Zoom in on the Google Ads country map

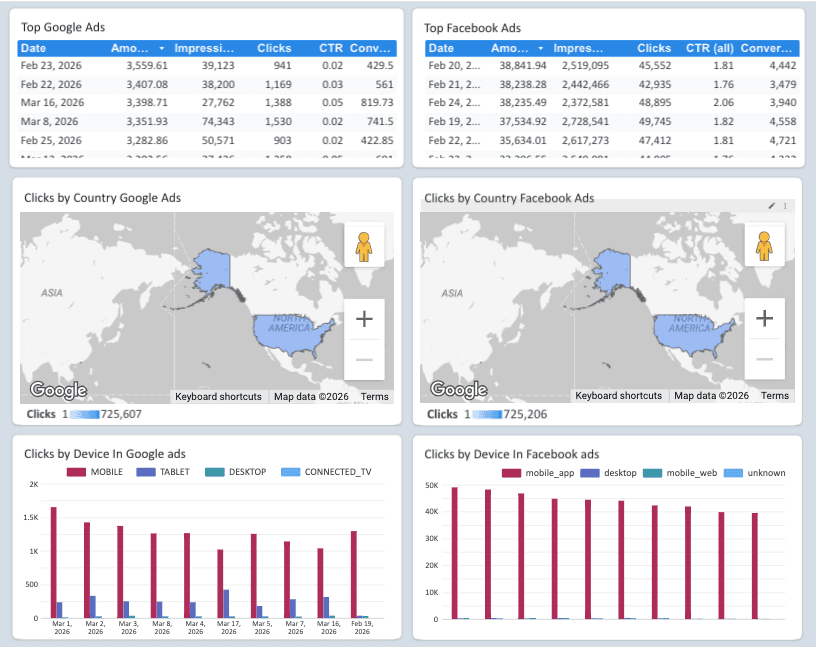tap(364, 318)
